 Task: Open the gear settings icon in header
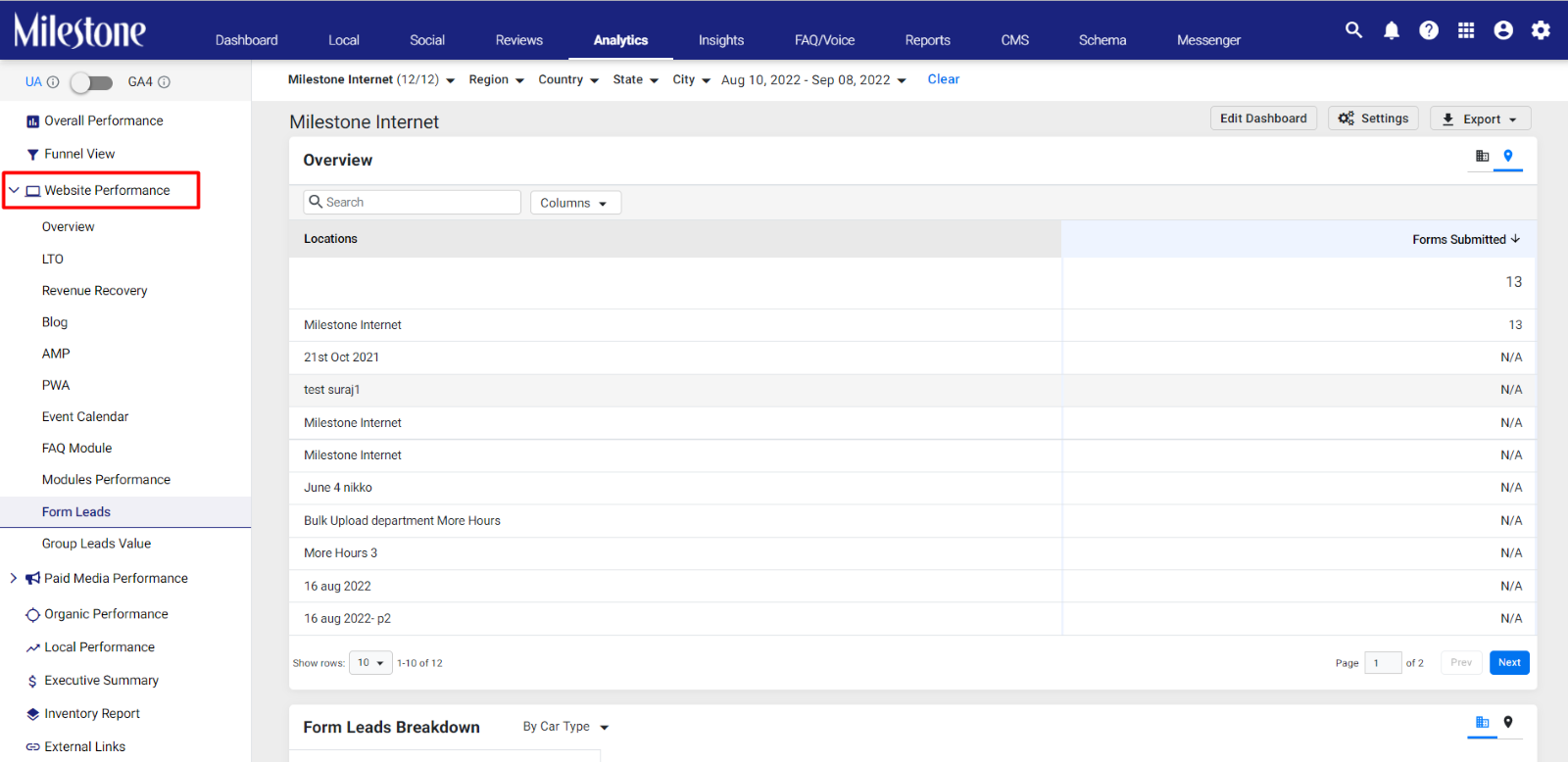click(1541, 30)
